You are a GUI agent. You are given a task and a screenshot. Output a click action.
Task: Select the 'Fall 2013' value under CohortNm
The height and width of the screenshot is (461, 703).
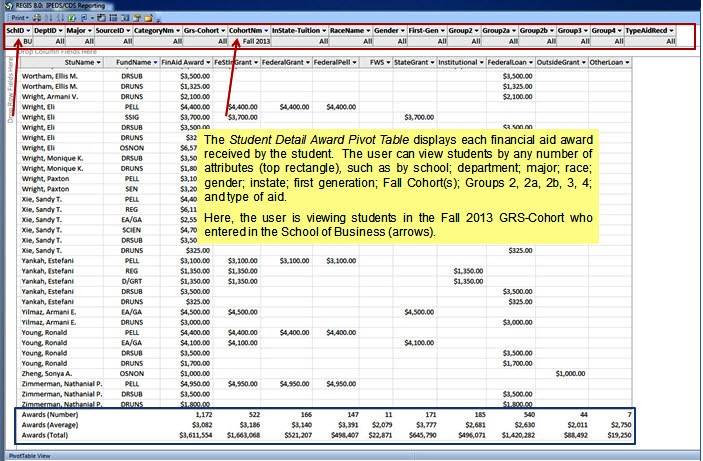tap(256, 41)
